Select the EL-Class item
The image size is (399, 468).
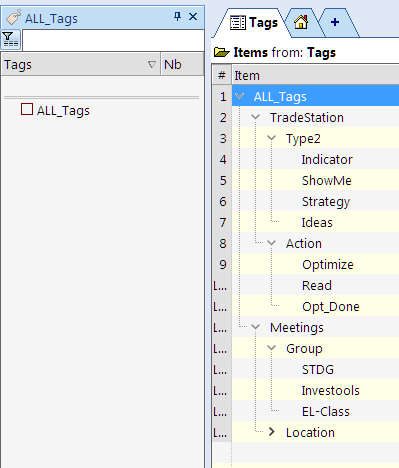pos(326,412)
